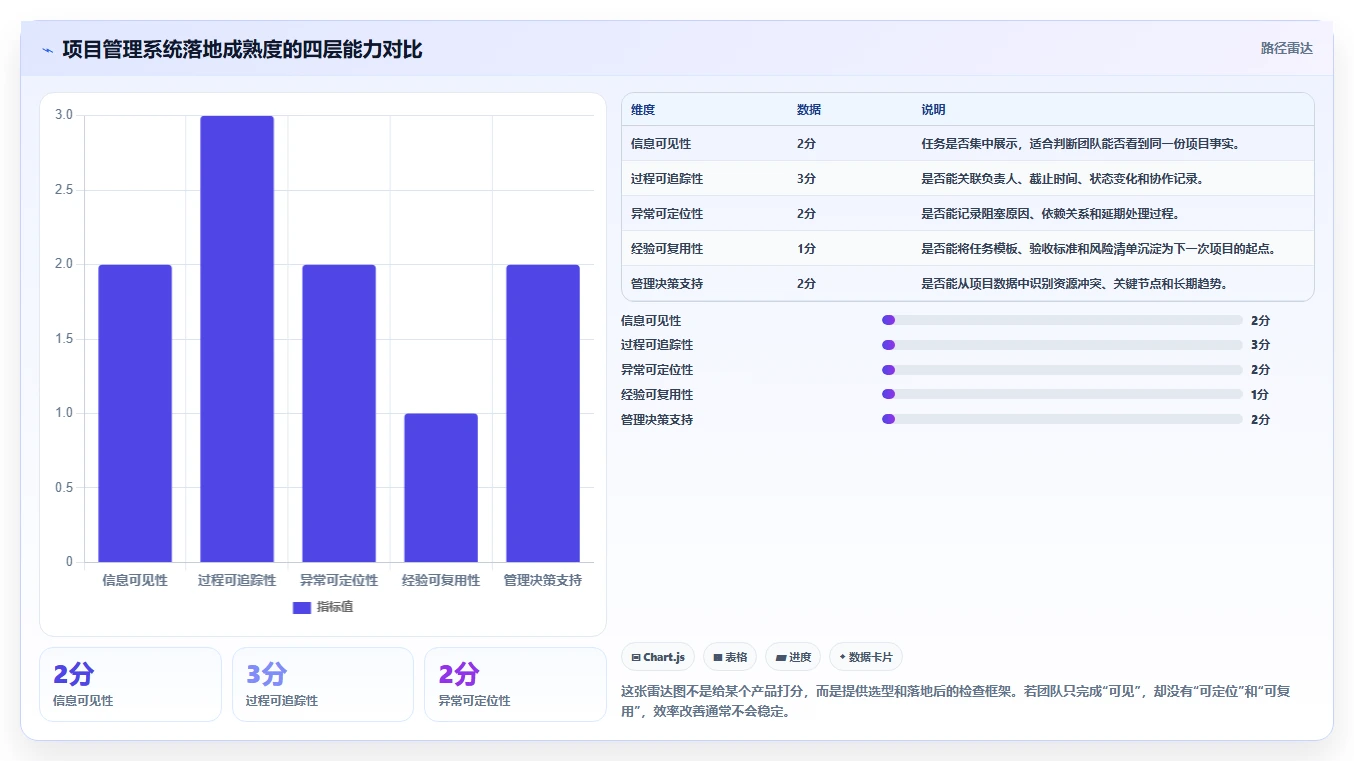Click the 过程可追踪性 progress bar

coord(1062,345)
